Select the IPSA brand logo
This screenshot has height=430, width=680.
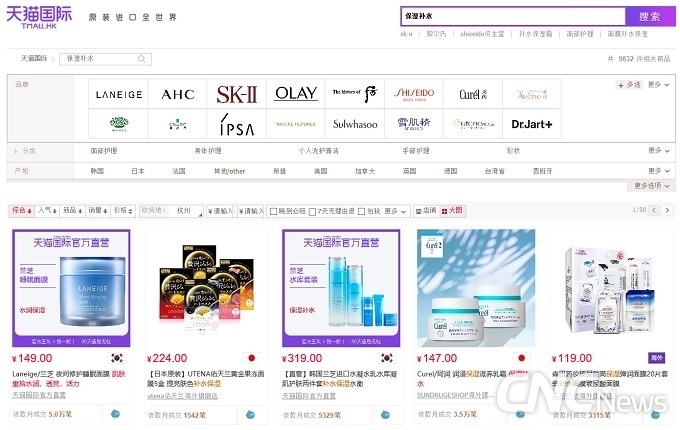click(237, 124)
